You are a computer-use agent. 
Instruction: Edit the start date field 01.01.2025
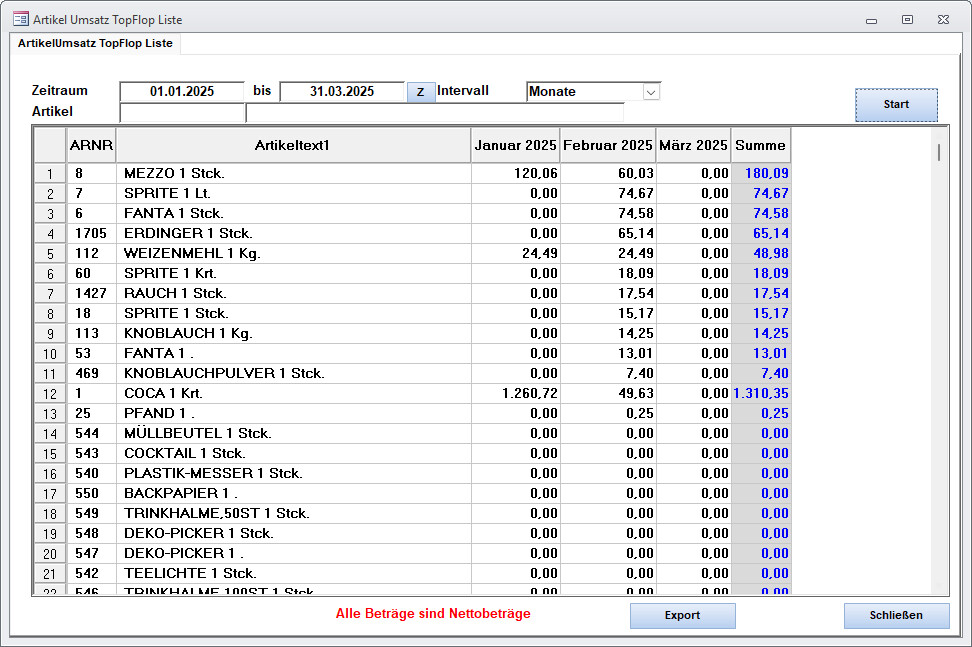coord(182,91)
